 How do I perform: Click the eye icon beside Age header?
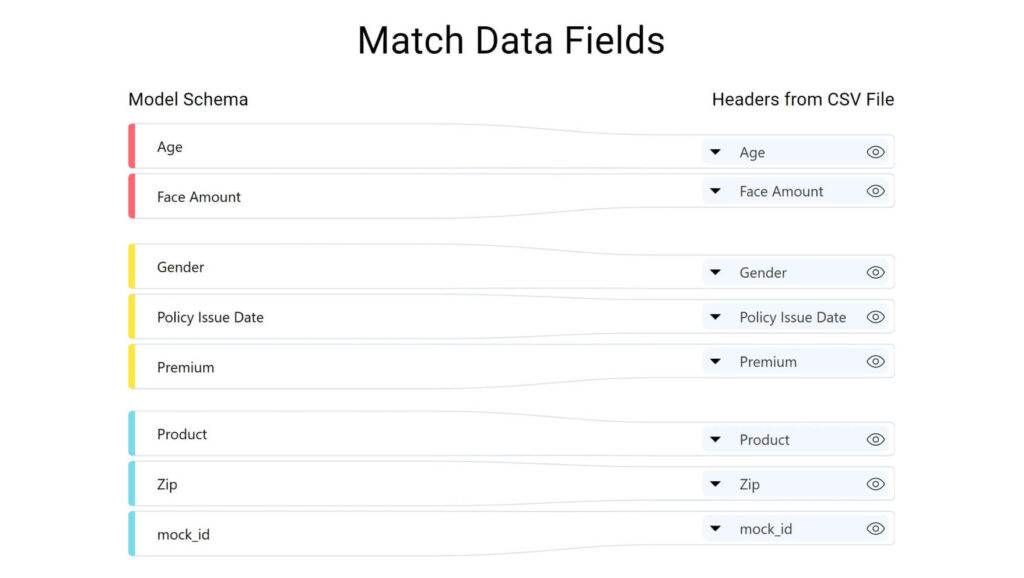point(875,152)
